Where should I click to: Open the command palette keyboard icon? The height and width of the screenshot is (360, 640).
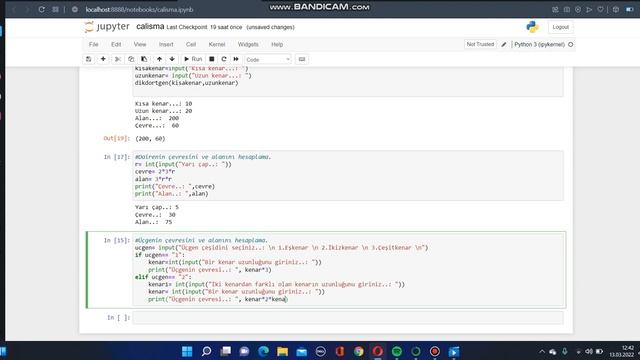click(x=302, y=59)
